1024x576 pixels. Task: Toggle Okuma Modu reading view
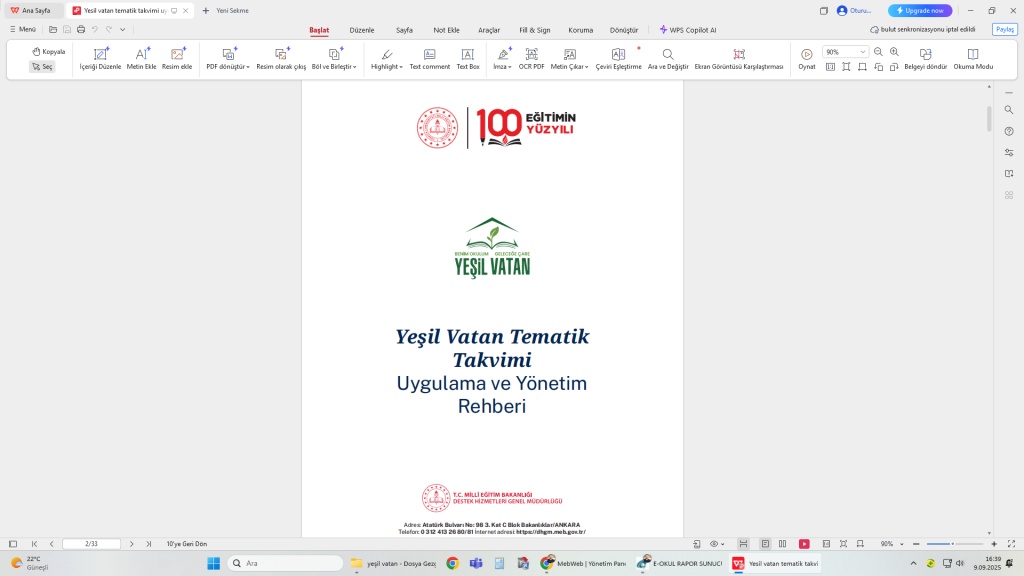(973, 54)
